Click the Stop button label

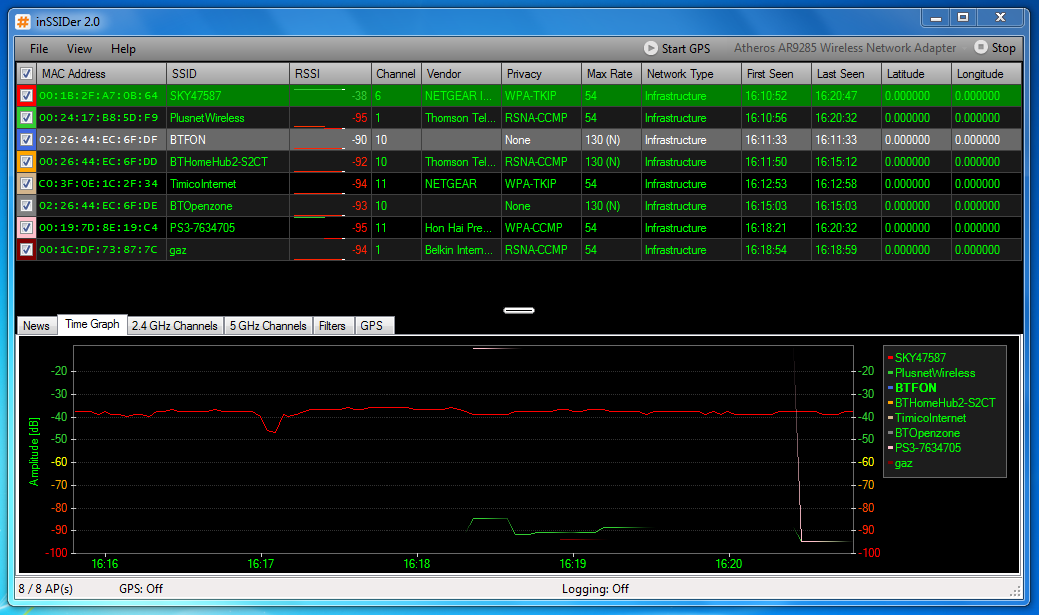click(1003, 48)
